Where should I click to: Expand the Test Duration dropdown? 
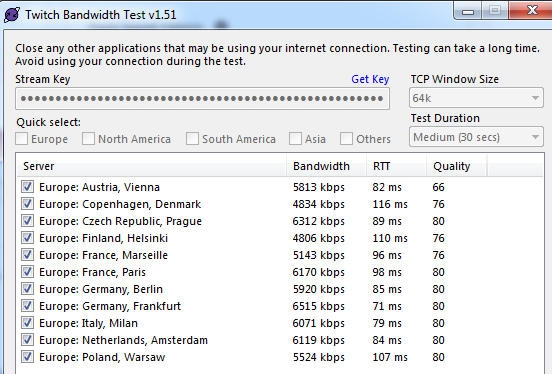coord(476,137)
